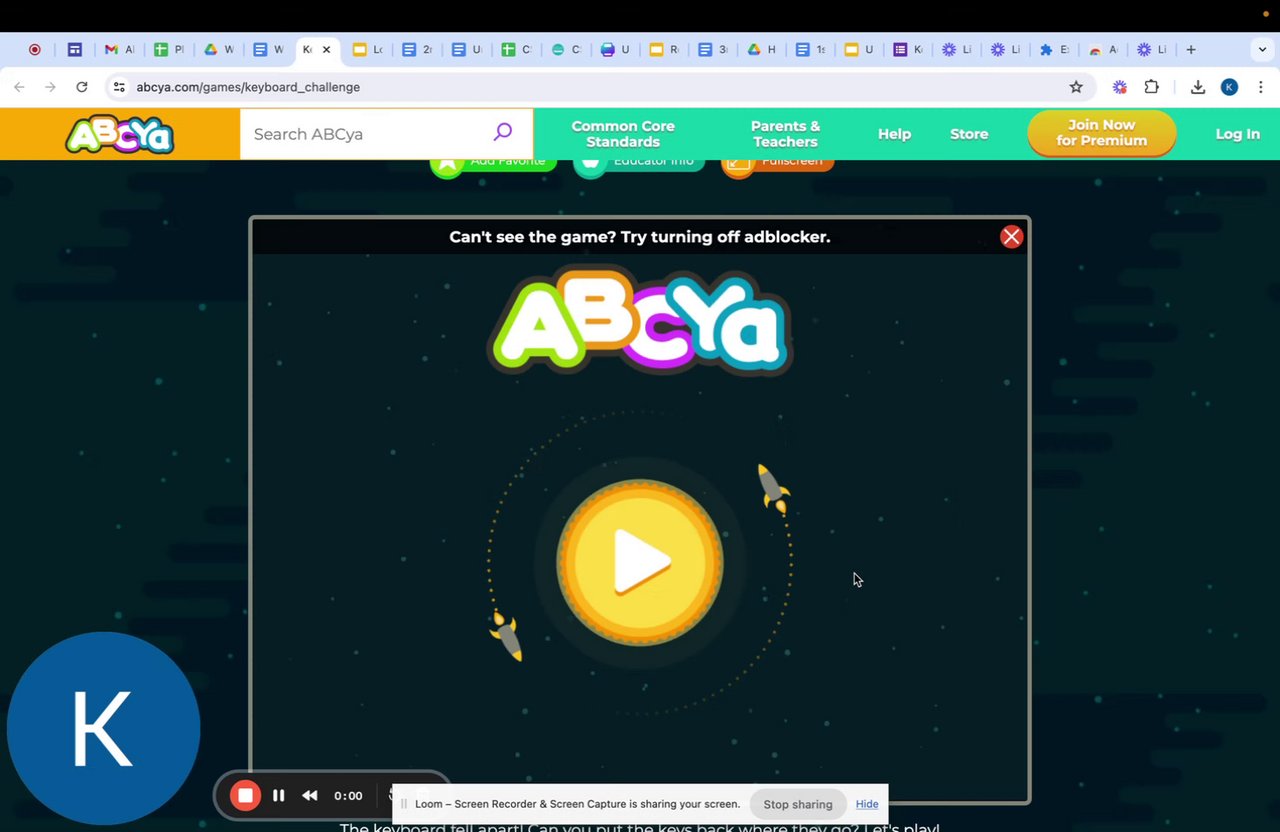Reload the page

coord(82,87)
